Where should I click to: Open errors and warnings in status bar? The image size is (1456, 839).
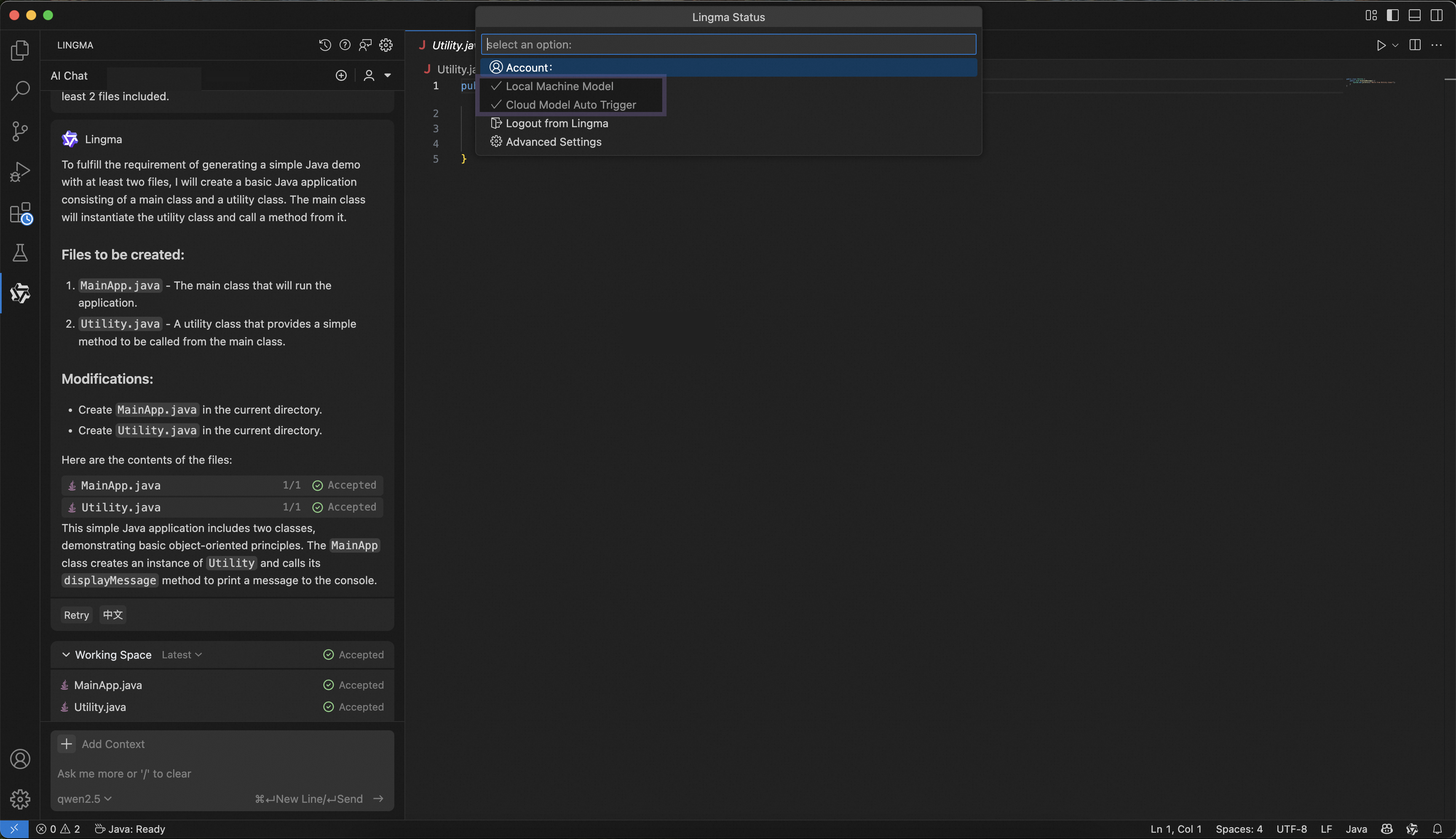pos(58,829)
